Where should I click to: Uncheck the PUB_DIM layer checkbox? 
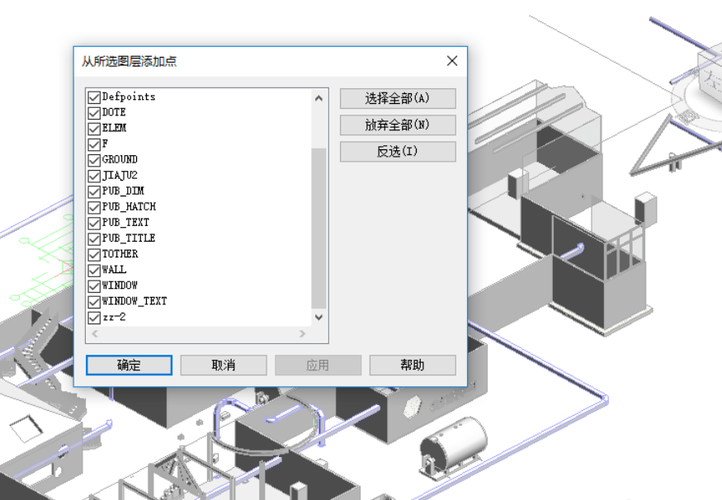(94, 192)
